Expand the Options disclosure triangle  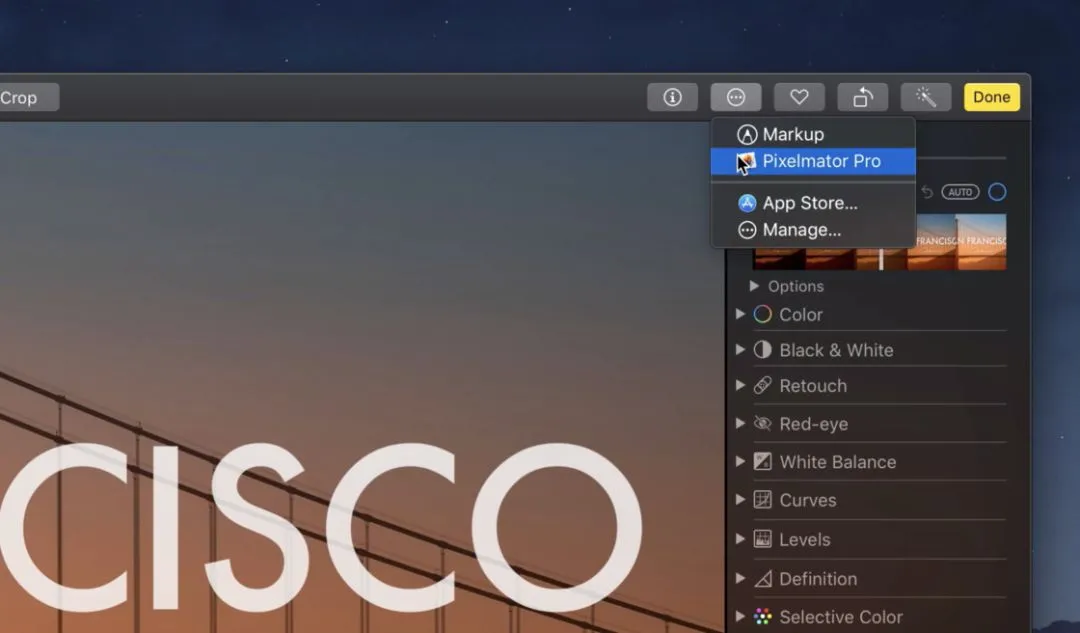(x=754, y=285)
